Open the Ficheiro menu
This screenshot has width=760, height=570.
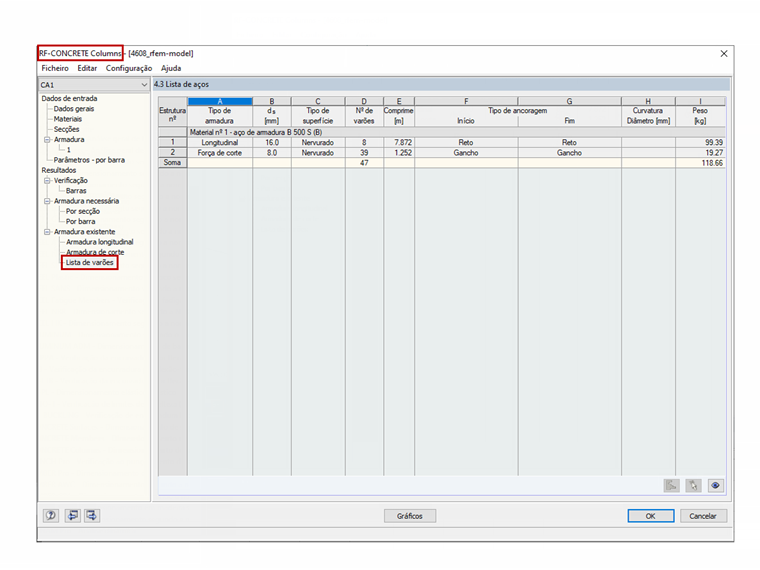tap(55, 68)
